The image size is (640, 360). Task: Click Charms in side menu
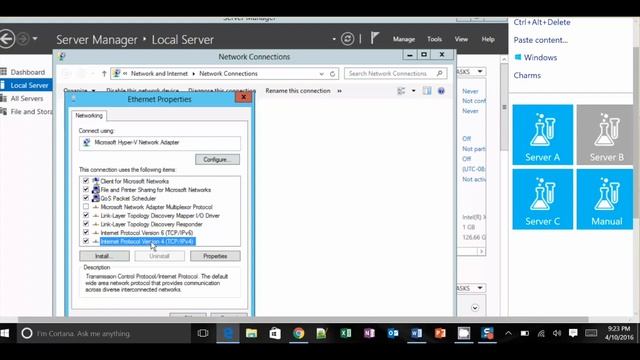527,76
